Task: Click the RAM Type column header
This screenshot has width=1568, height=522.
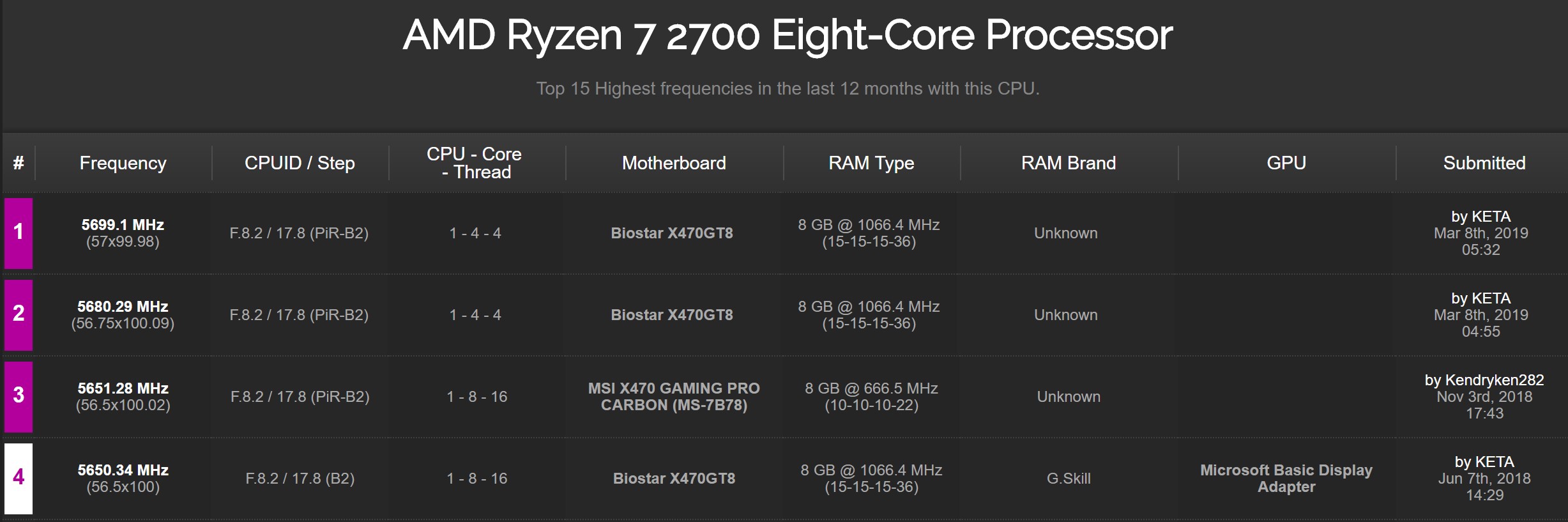Action: [x=871, y=163]
